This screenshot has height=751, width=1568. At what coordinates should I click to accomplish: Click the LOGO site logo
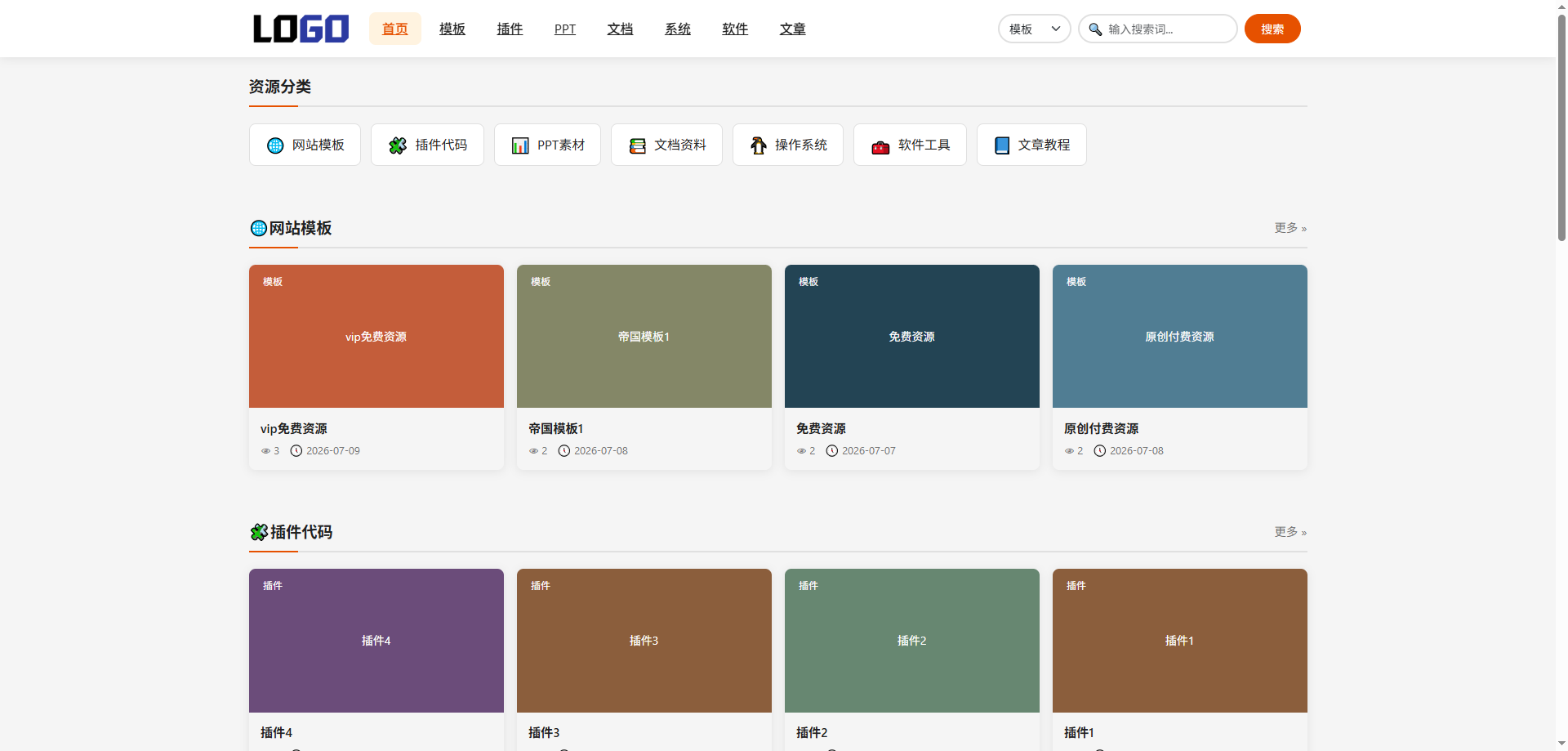click(x=301, y=29)
